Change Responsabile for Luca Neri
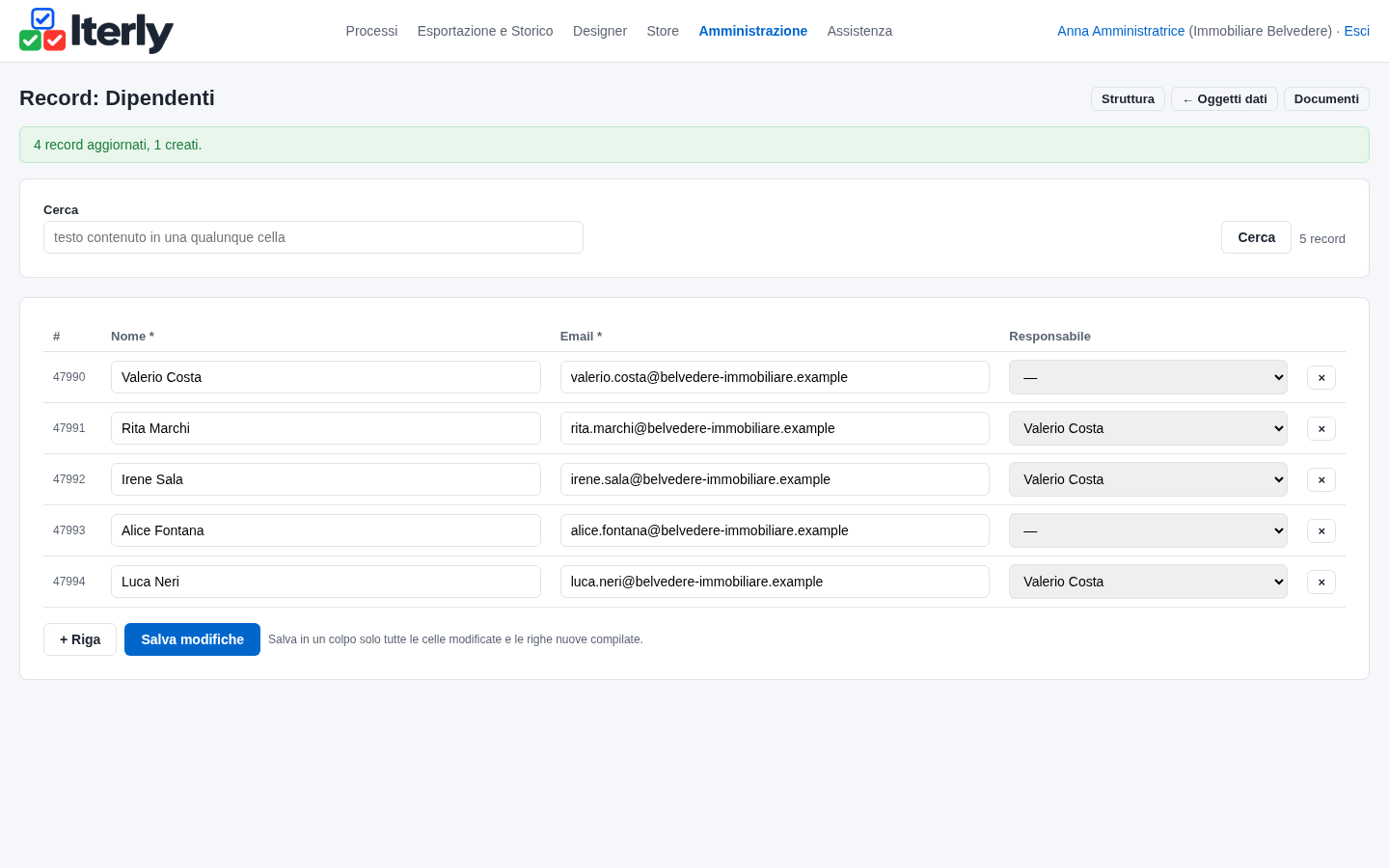Image resolution: width=1389 pixels, height=868 pixels. click(1148, 582)
